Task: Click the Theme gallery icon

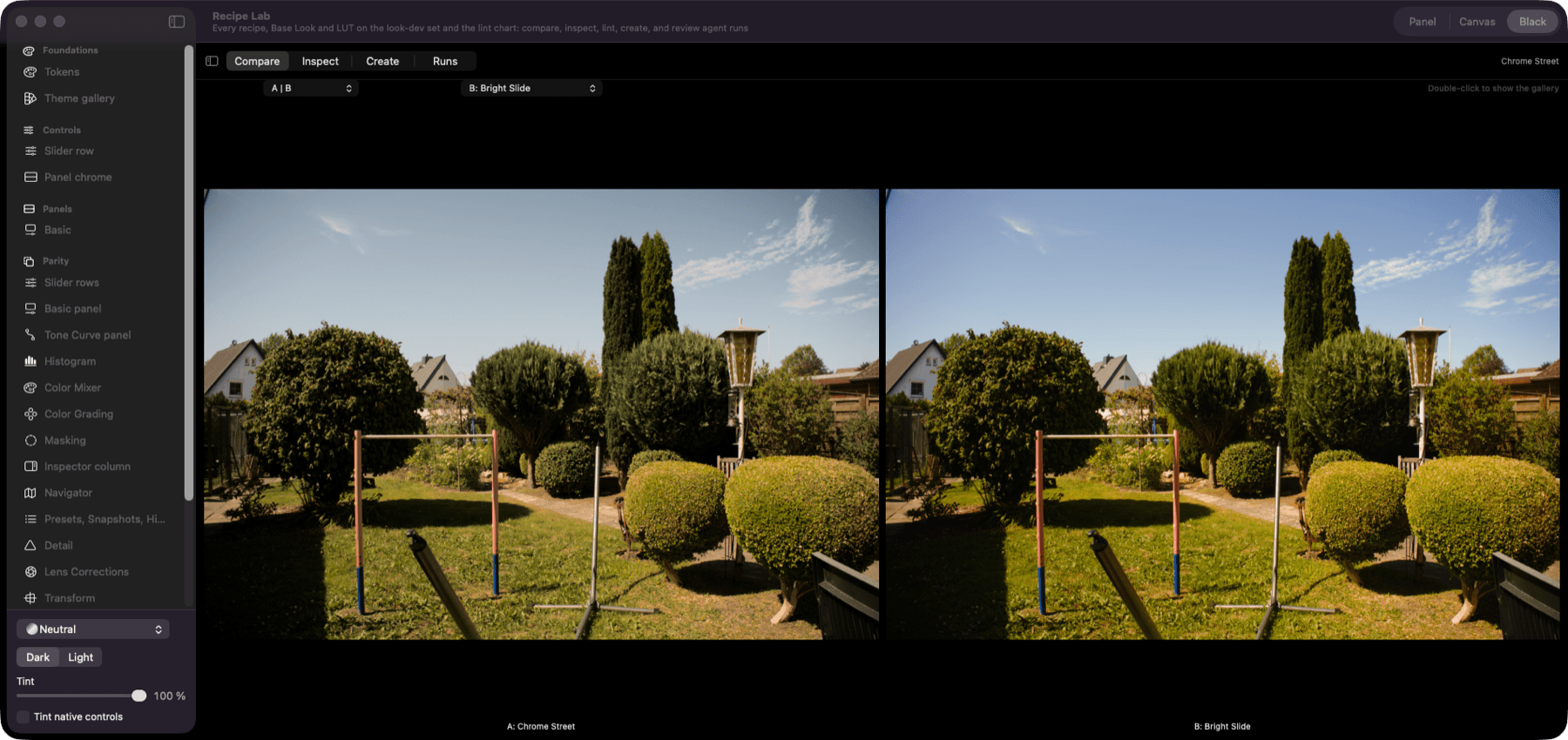Action: (30, 98)
